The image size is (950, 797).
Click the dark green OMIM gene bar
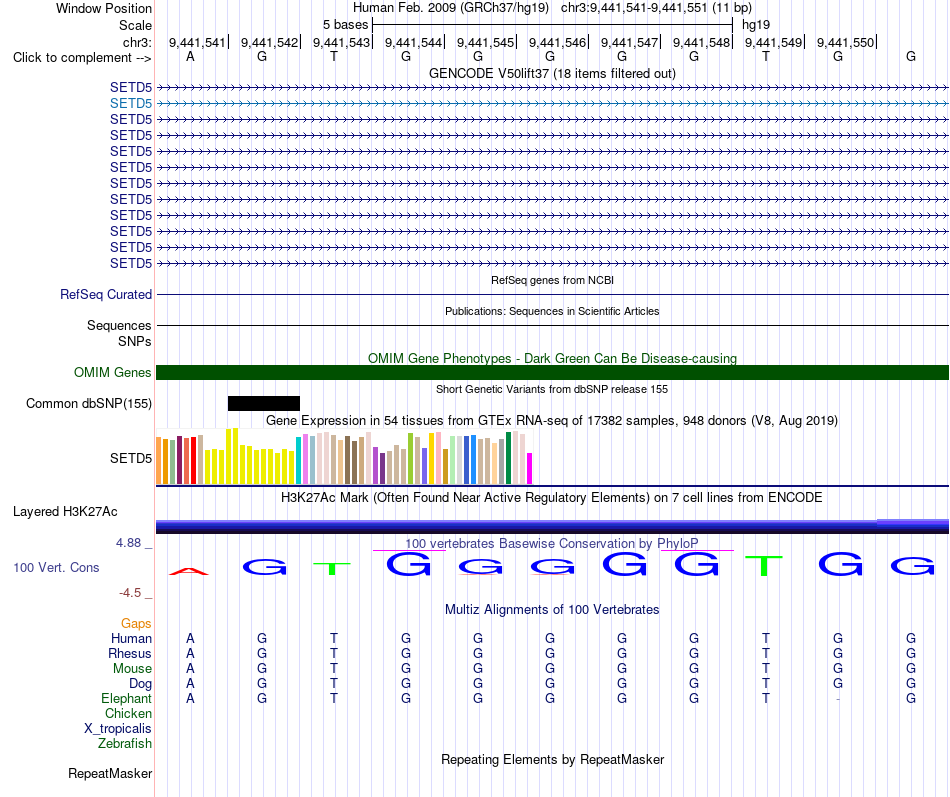[x=552, y=372]
